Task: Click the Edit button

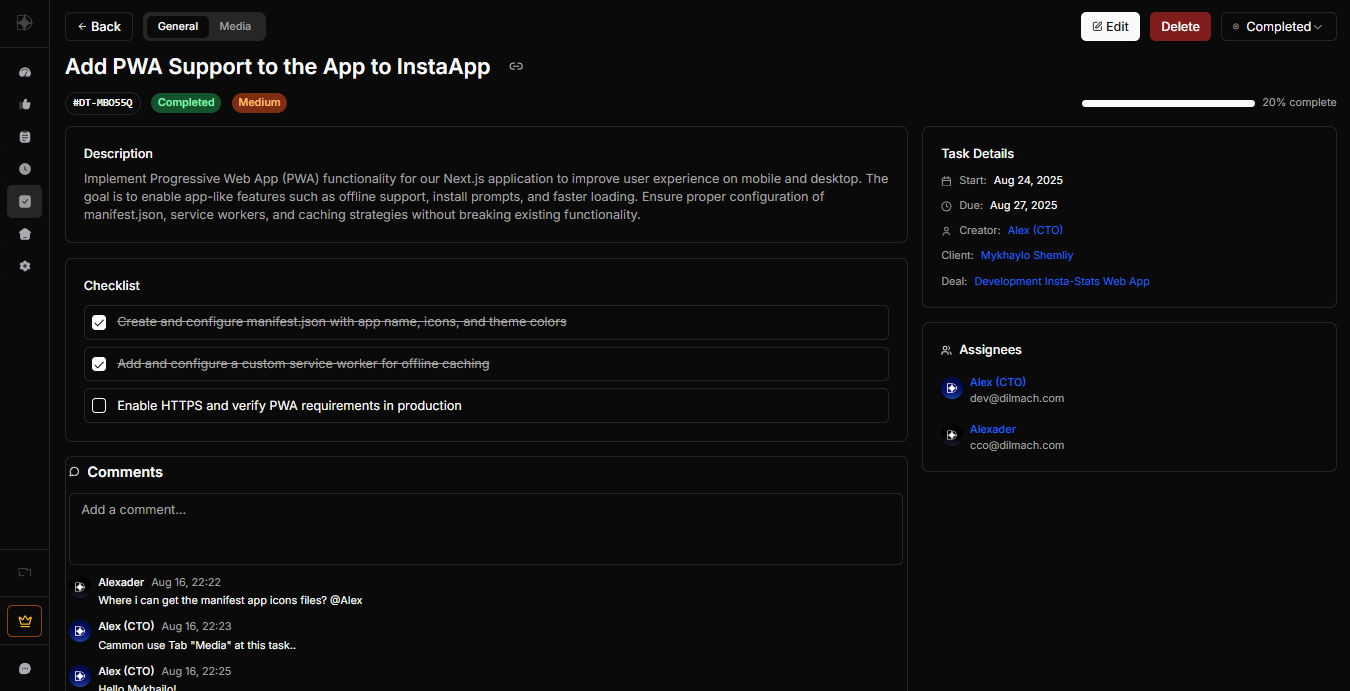Action: coord(1110,27)
